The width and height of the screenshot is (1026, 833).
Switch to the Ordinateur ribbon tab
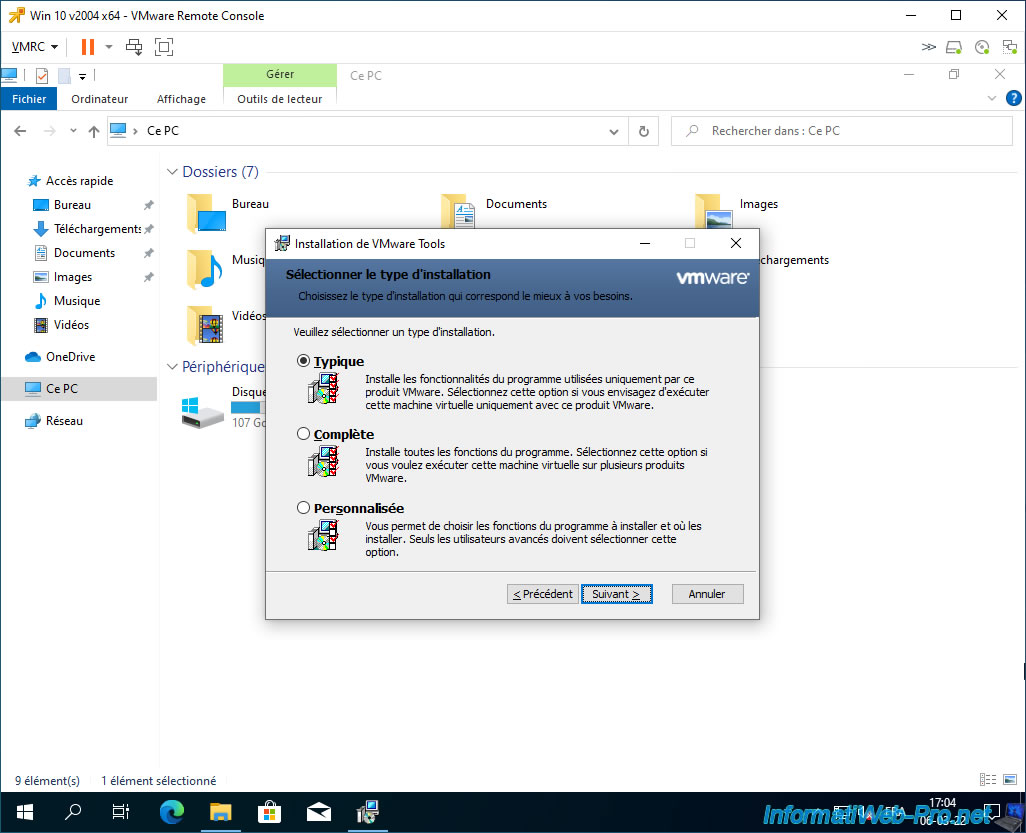point(100,99)
